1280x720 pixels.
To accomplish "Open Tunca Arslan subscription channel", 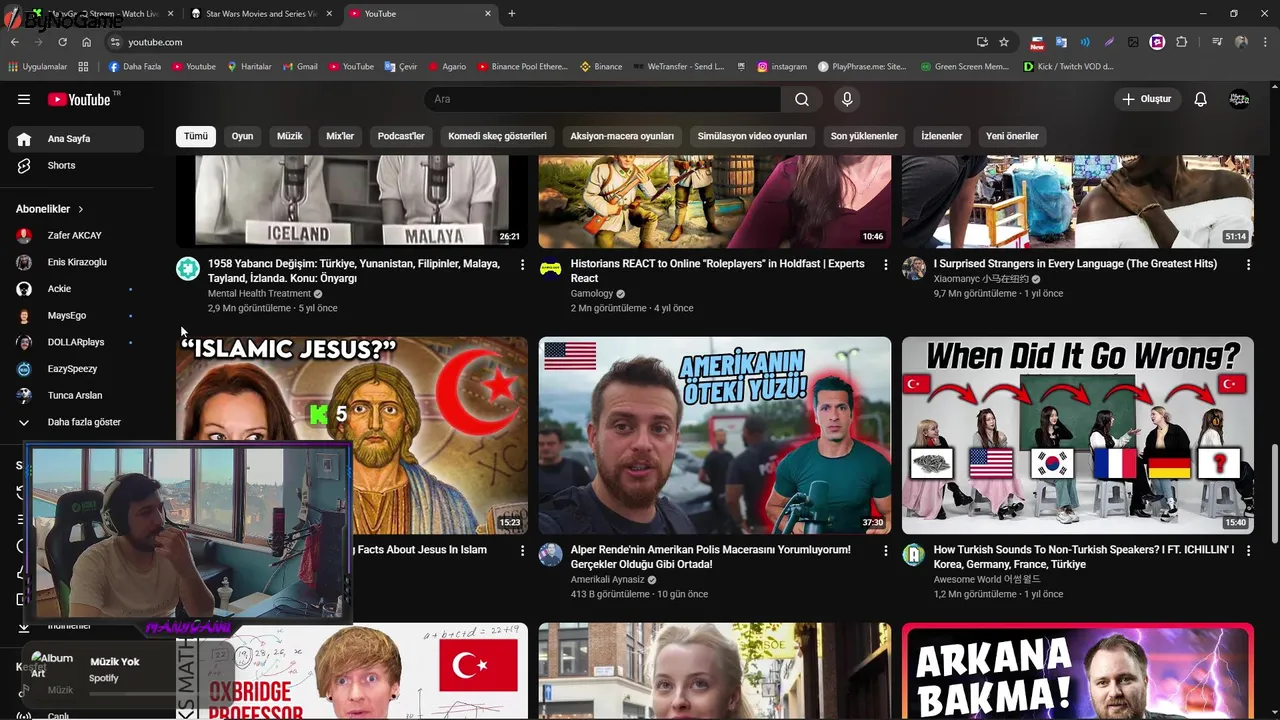I will 76,395.
